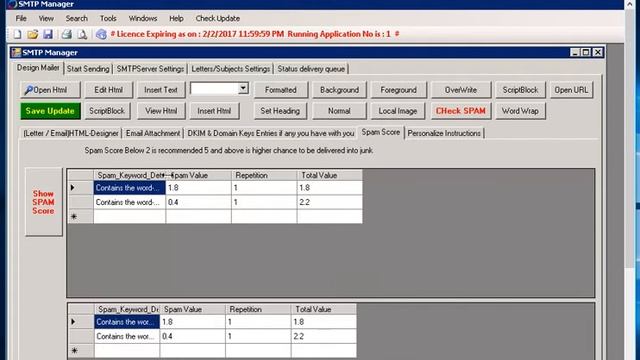Click Spam_Keyword_Det column header in upper grid

pyautogui.click(x=129, y=176)
